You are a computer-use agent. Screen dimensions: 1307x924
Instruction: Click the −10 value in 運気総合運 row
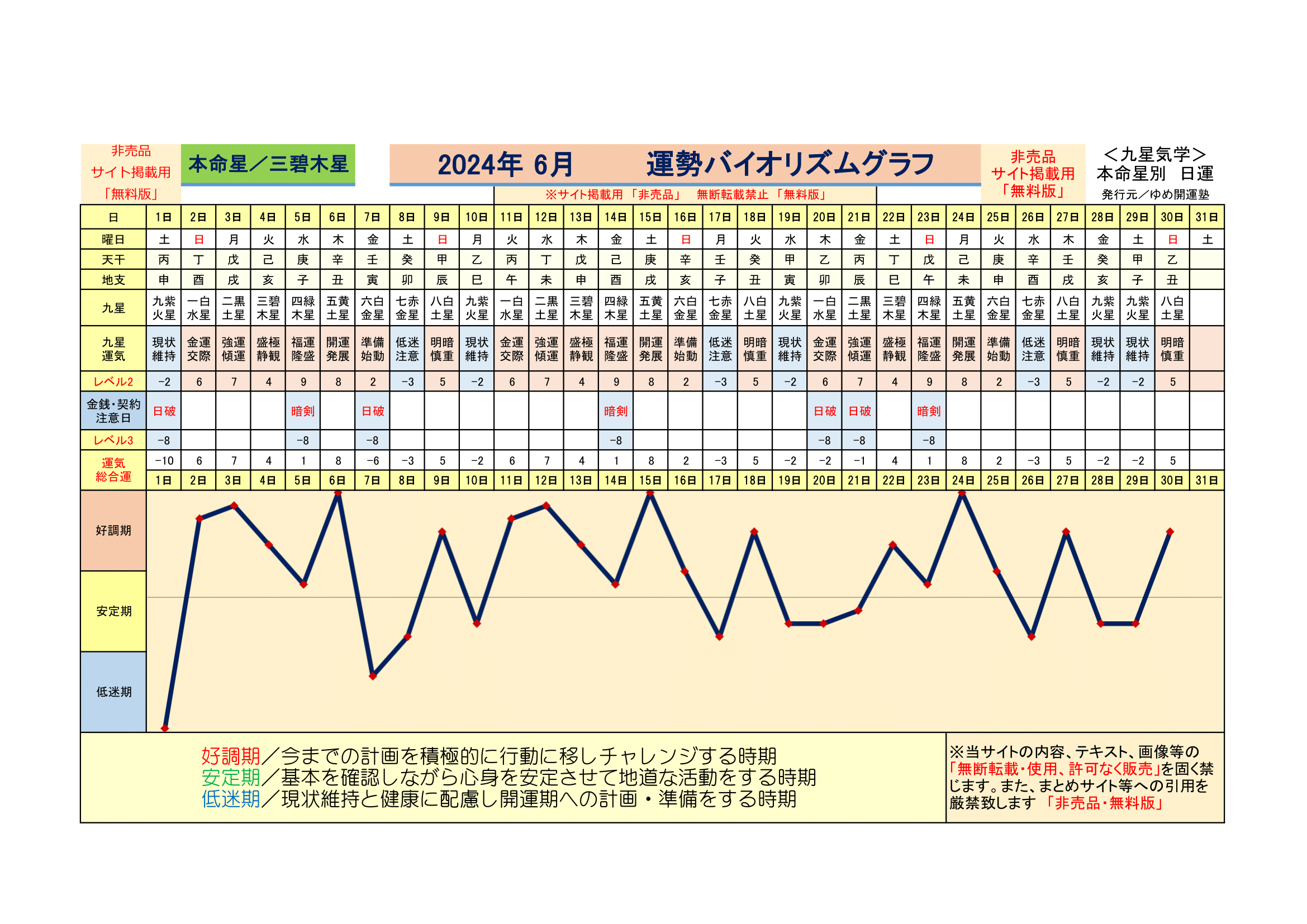(x=164, y=460)
